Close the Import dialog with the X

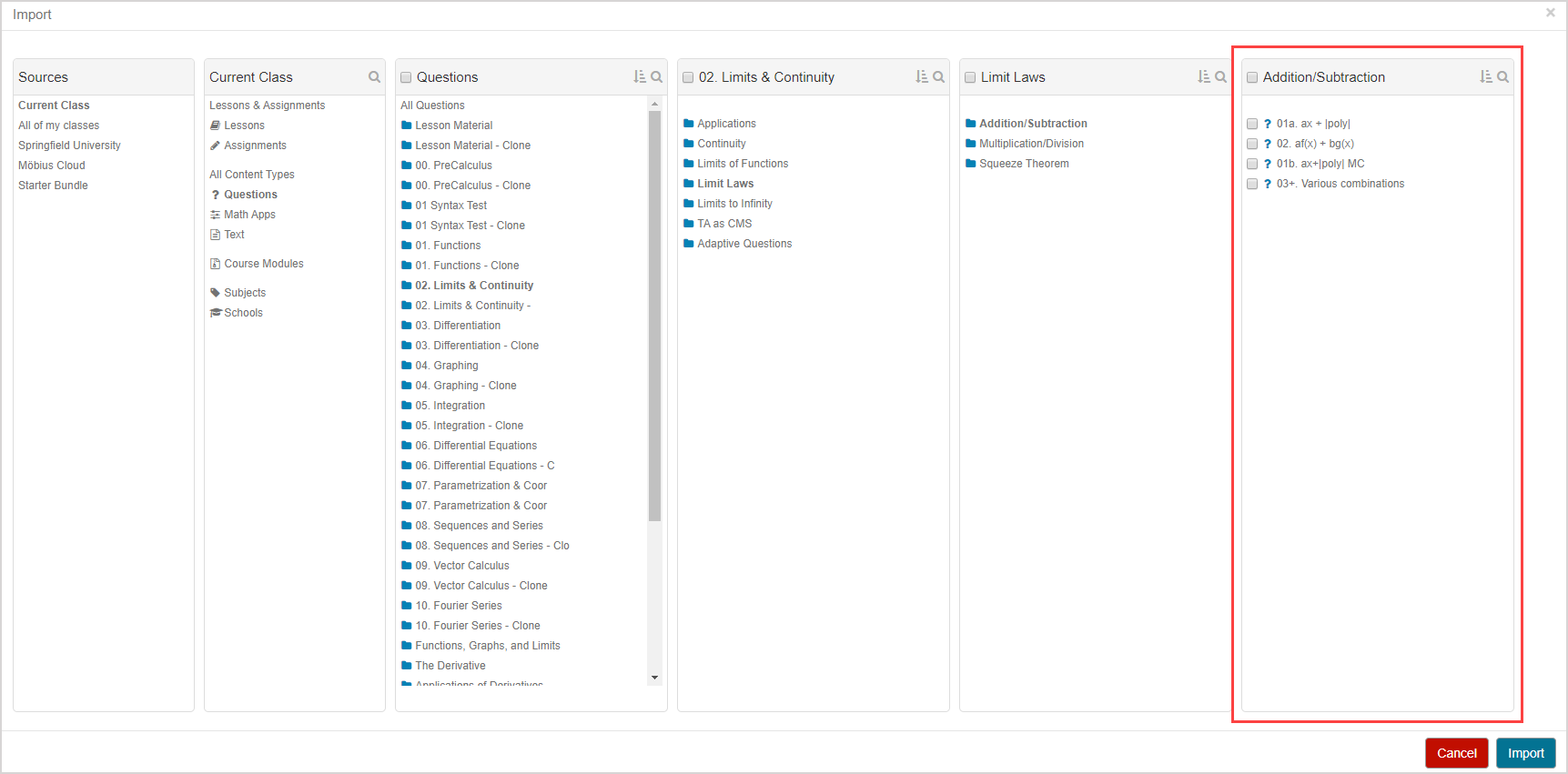point(1551,13)
